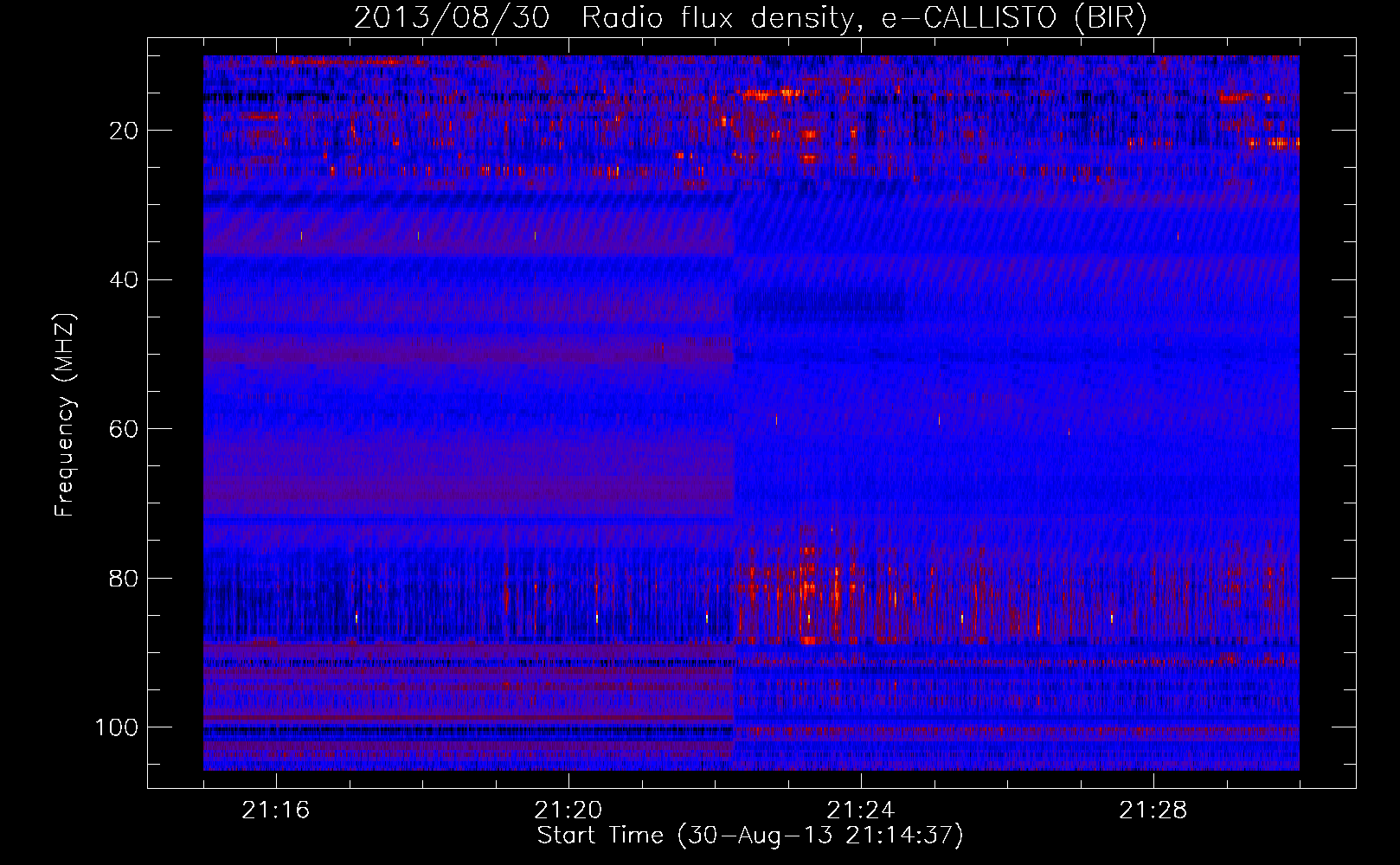Click the 40 MHz frequency label
The image size is (1400, 865).
point(124,280)
